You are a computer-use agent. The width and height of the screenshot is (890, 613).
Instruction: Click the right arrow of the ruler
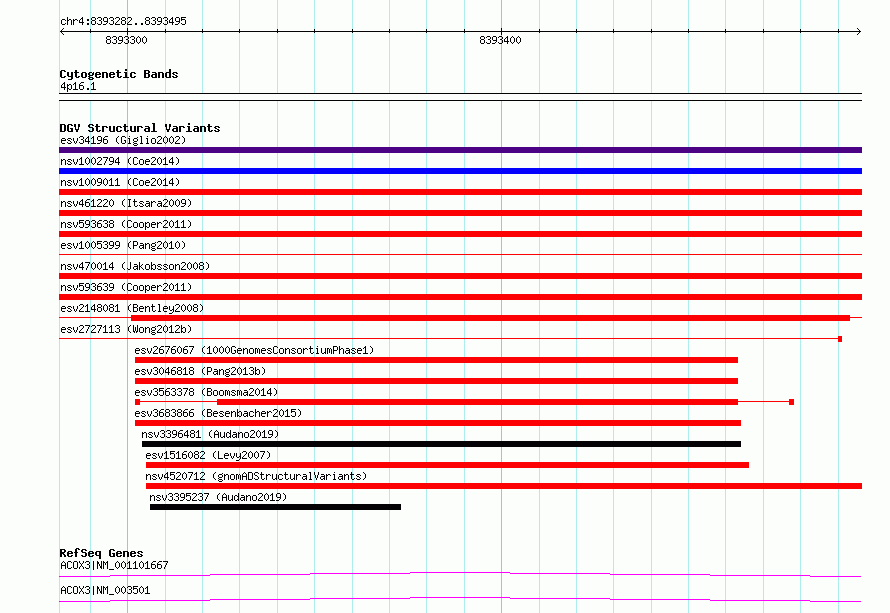click(859, 31)
